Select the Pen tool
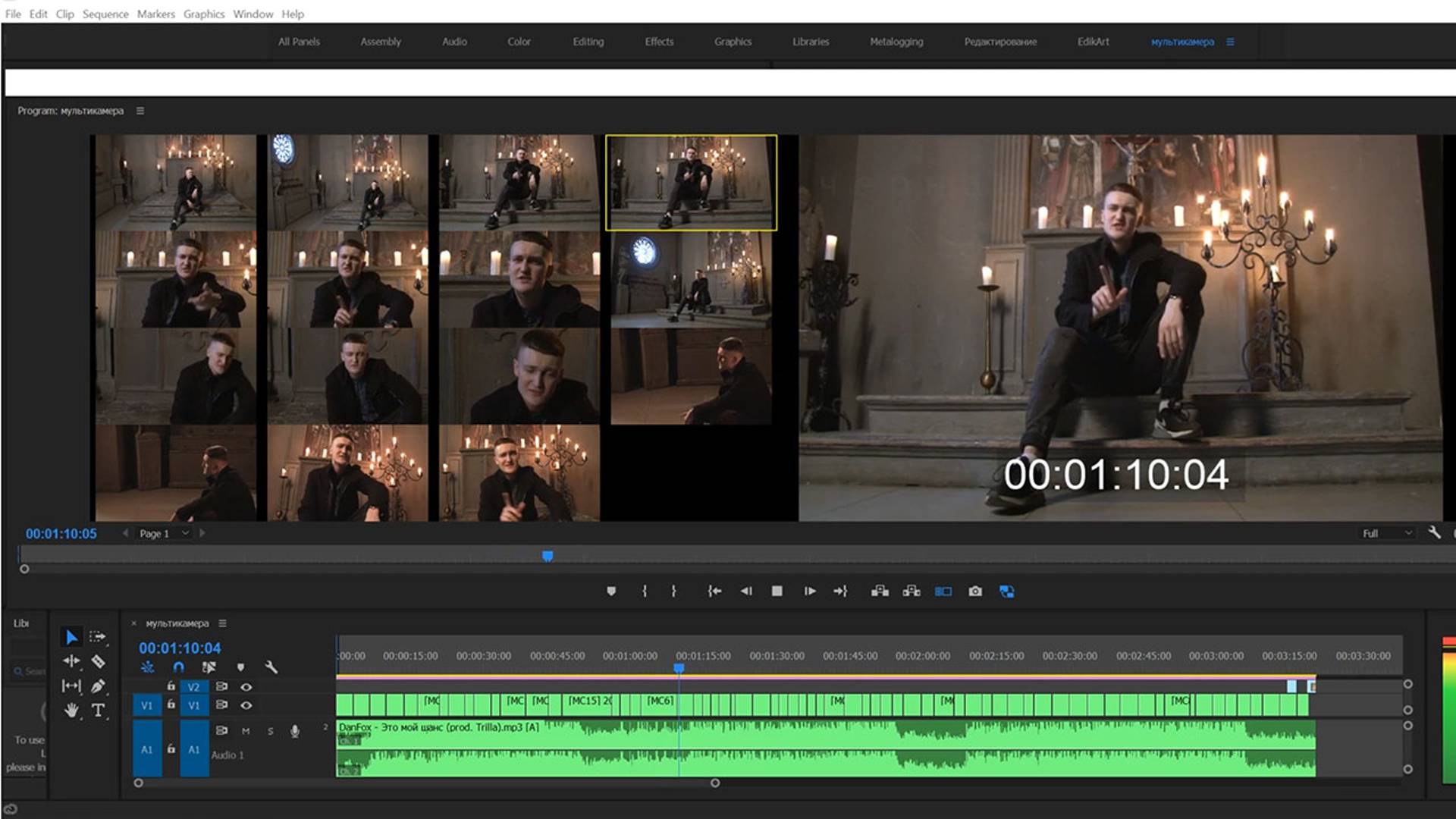 point(98,686)
